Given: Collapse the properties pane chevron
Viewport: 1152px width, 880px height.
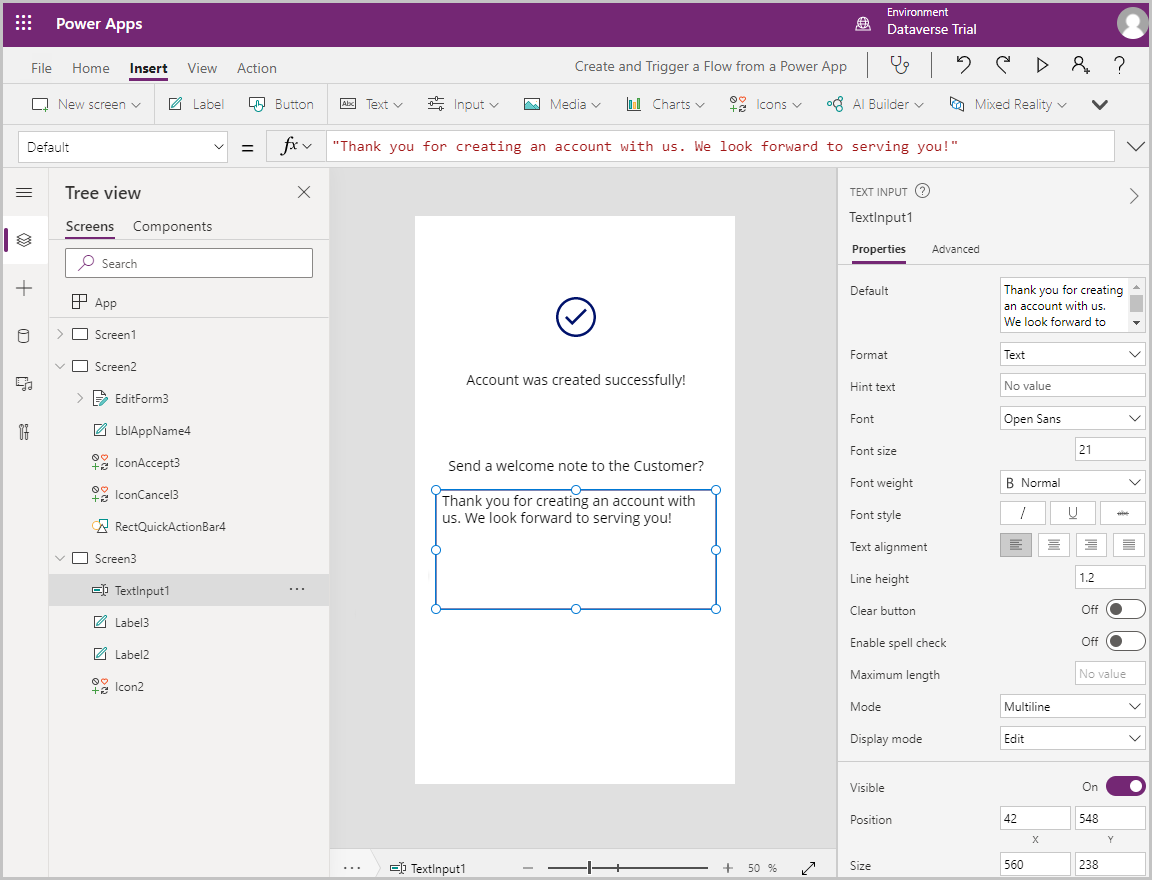Looking at the screenshot, I should pyautogui.click(x=1134, y=196).
